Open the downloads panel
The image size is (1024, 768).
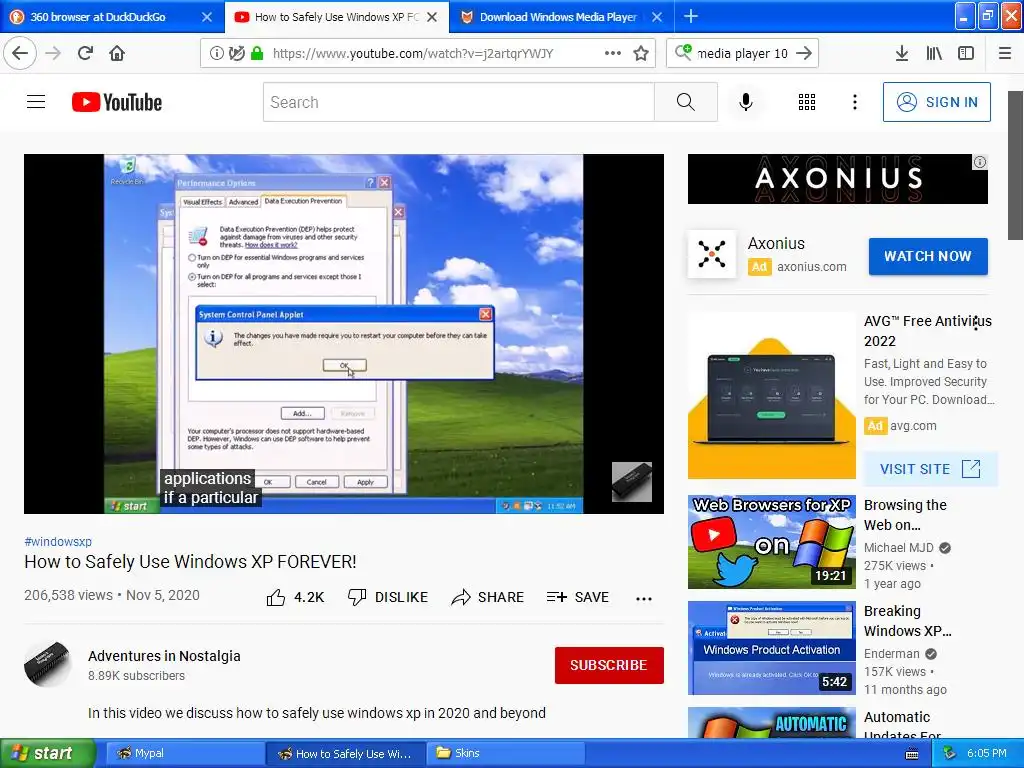point(902,54)
